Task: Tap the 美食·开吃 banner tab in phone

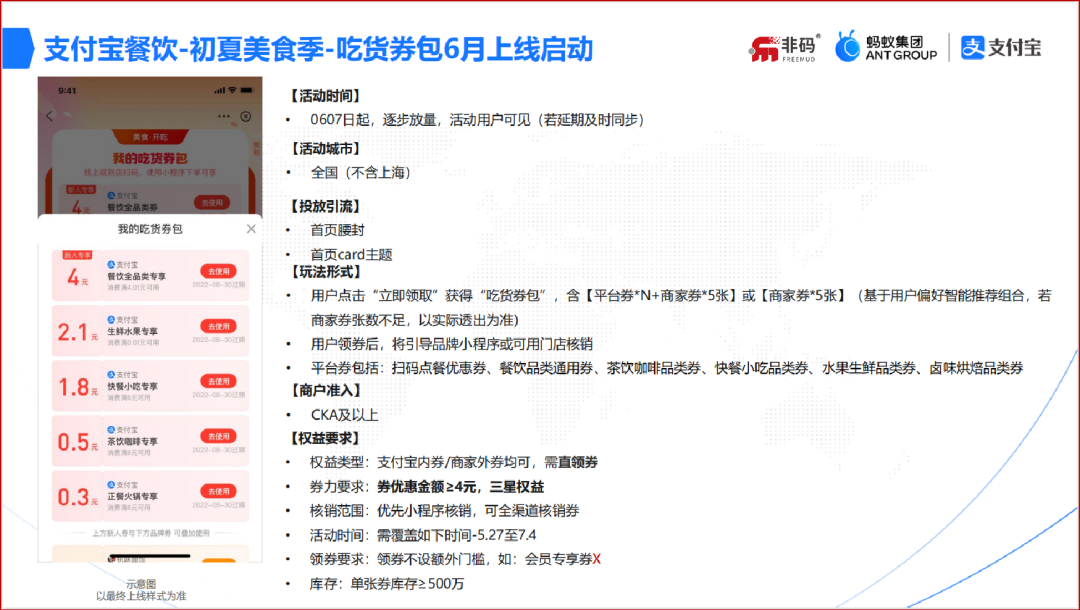Action: 150,136
